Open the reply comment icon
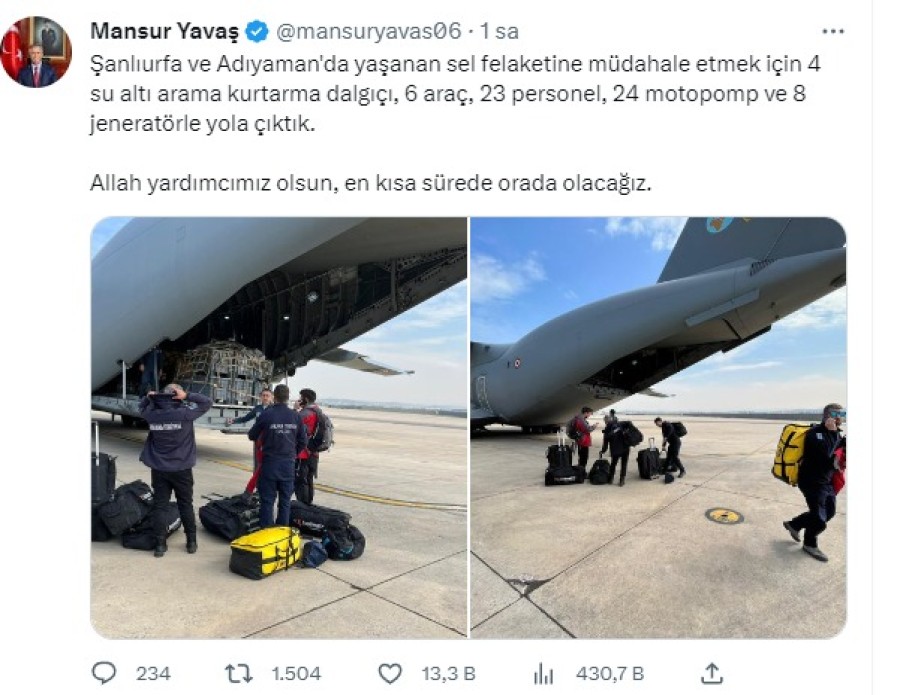Image resolution: width=900 pixels, height=695 pixels. point(104,673)
